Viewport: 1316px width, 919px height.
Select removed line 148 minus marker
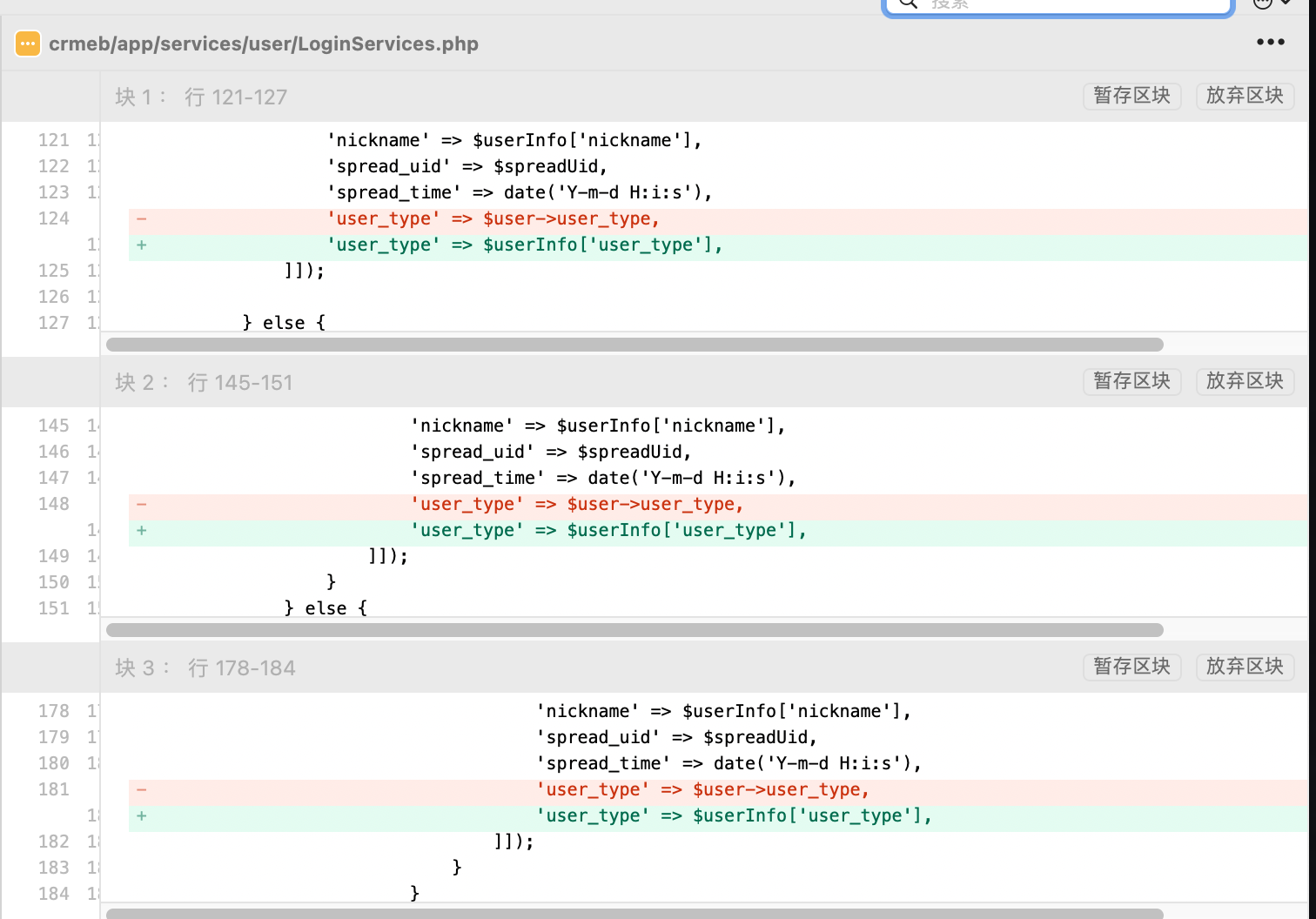141,505
